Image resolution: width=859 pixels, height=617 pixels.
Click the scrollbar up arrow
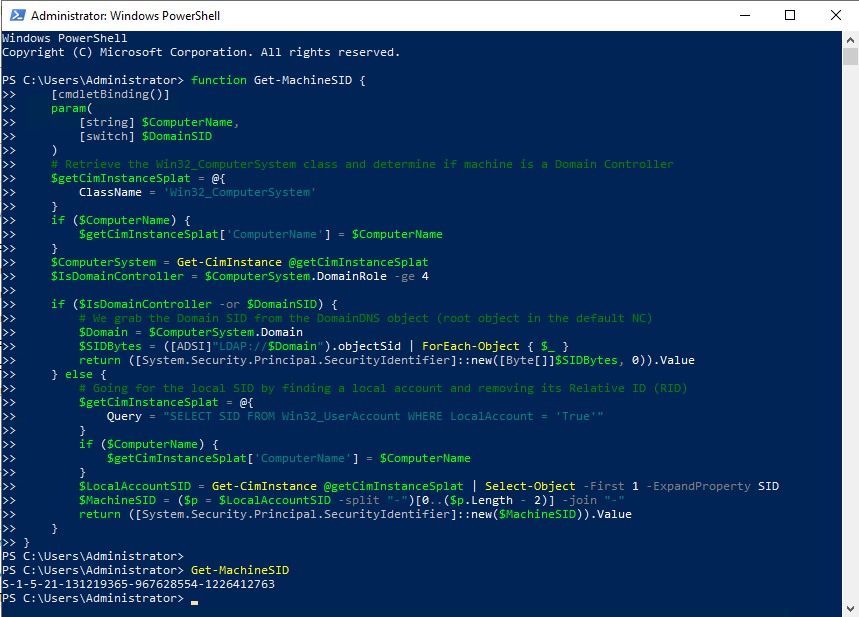tap(851, 38)
